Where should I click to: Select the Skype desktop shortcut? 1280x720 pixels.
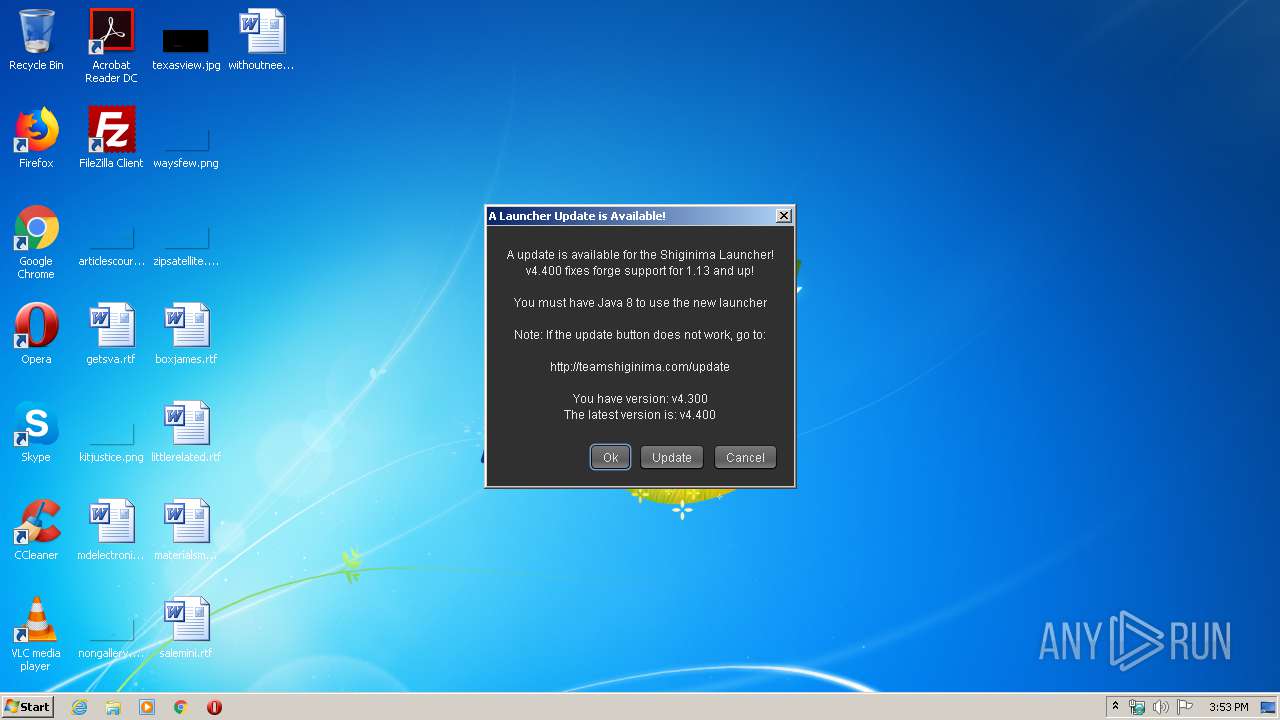(36, 432)
